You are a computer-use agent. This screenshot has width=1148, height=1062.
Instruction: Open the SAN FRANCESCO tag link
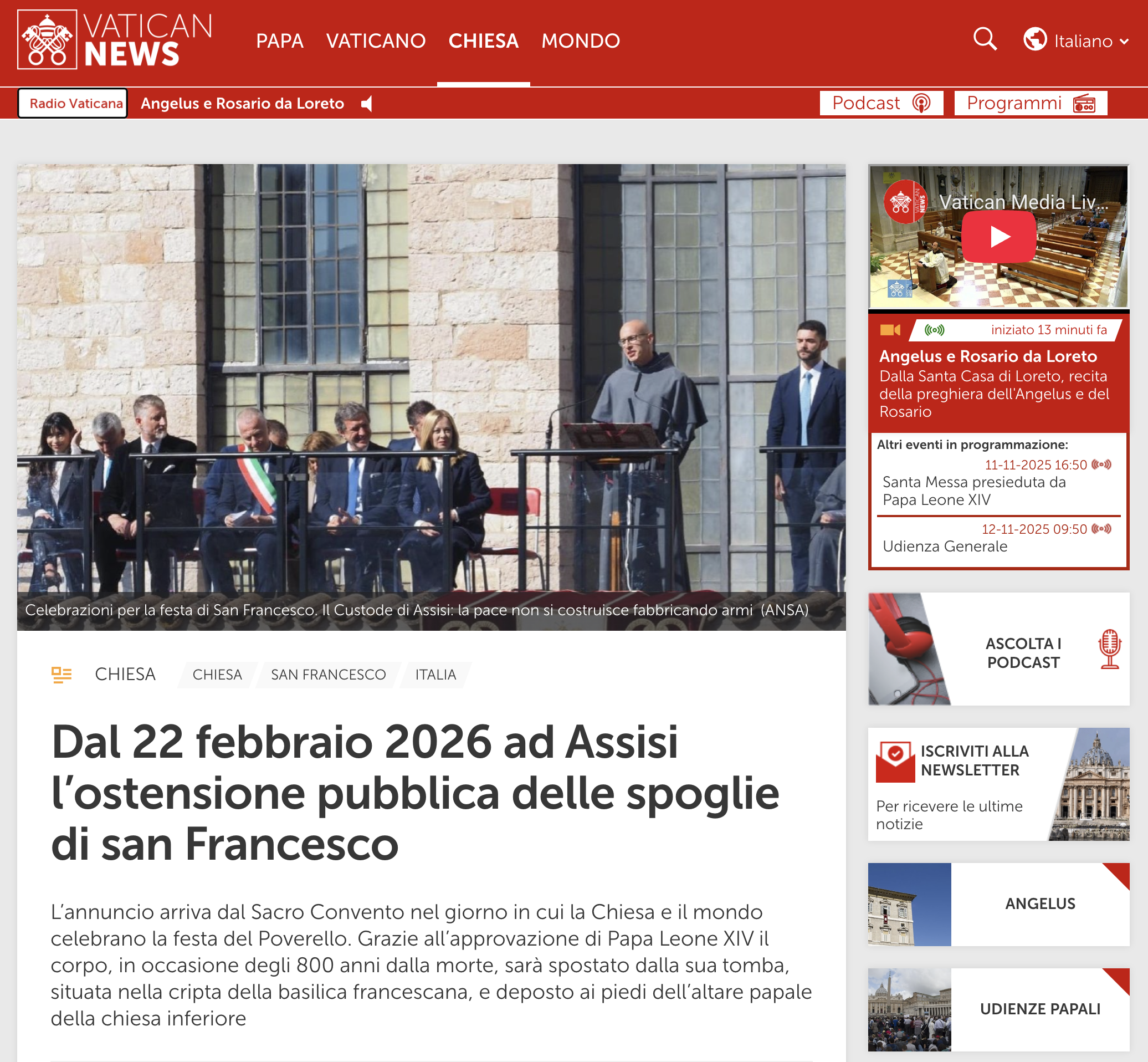click(x=328, y=674)
